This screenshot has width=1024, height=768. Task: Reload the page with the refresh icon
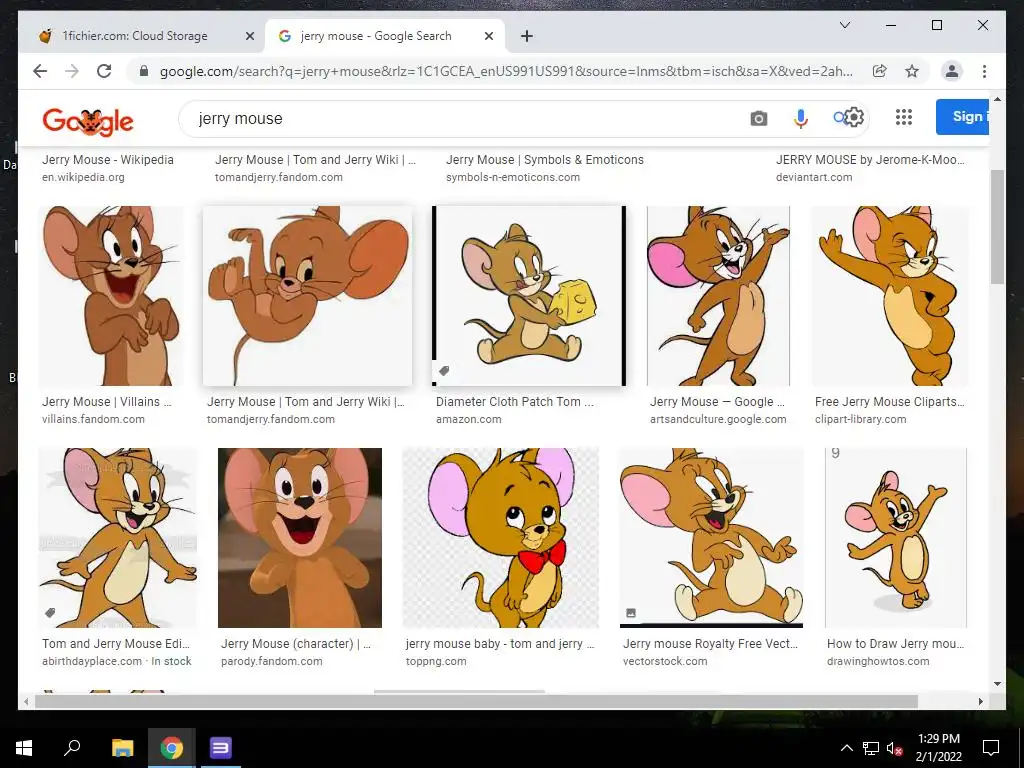click(104, 71)
